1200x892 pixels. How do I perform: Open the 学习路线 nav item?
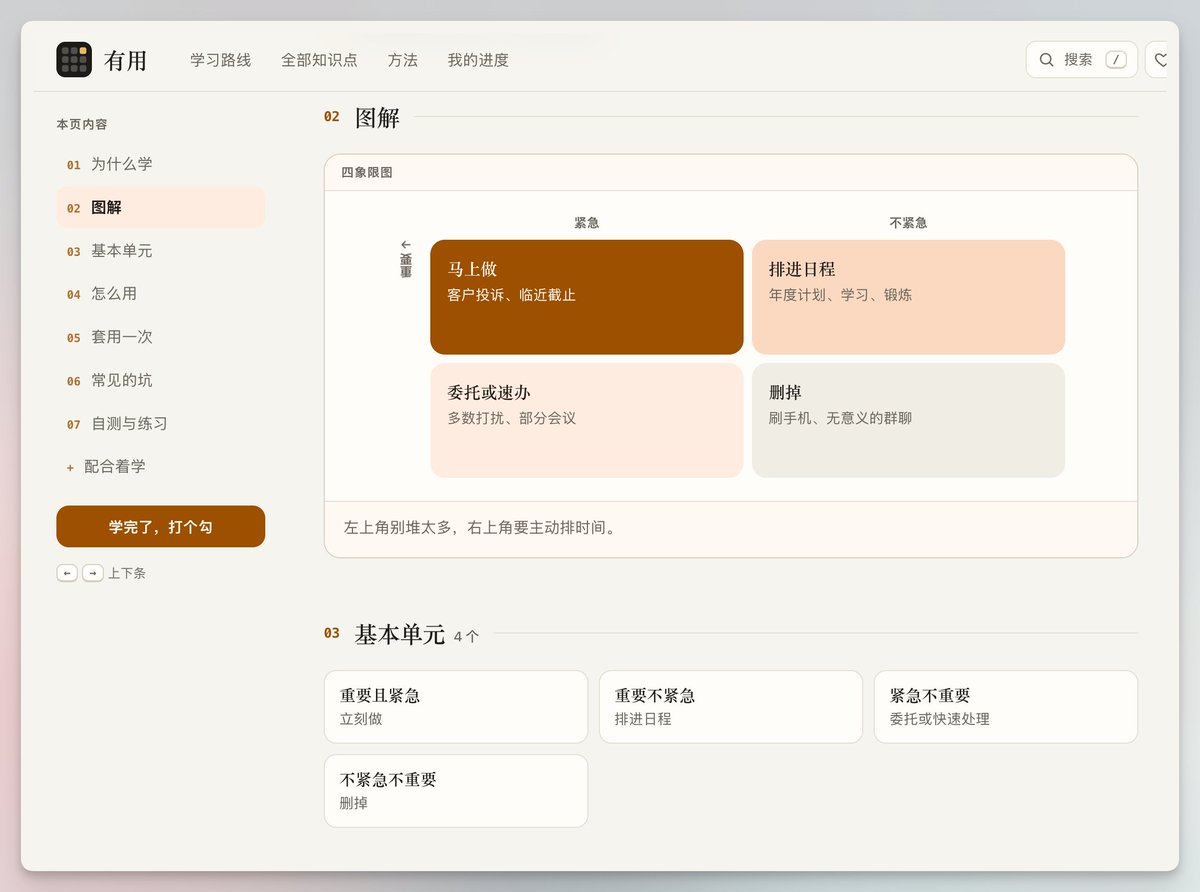tap(221, 60)
